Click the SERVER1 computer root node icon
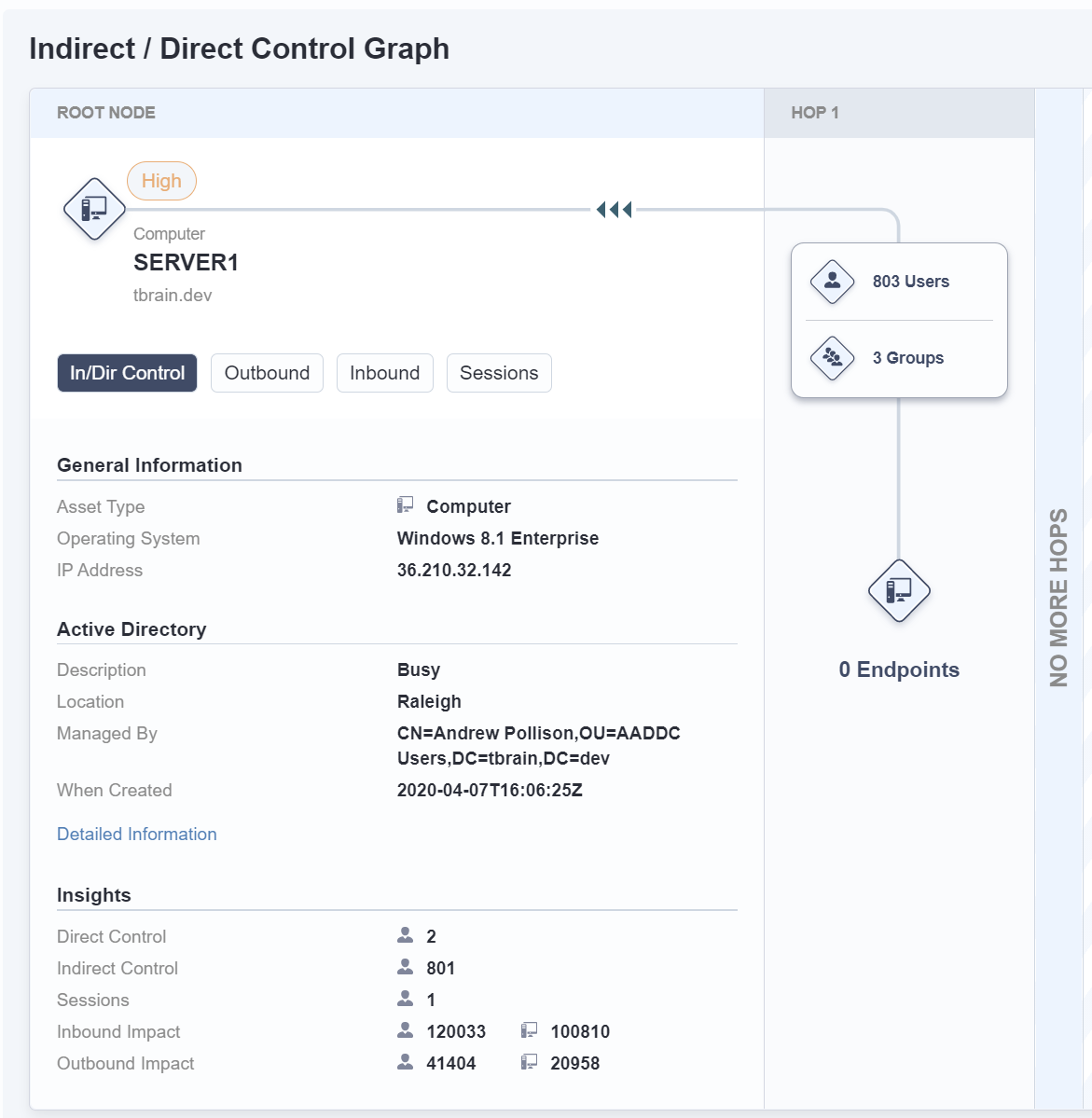Viewport: 1092px width, 1118px height. click(94, 209)
